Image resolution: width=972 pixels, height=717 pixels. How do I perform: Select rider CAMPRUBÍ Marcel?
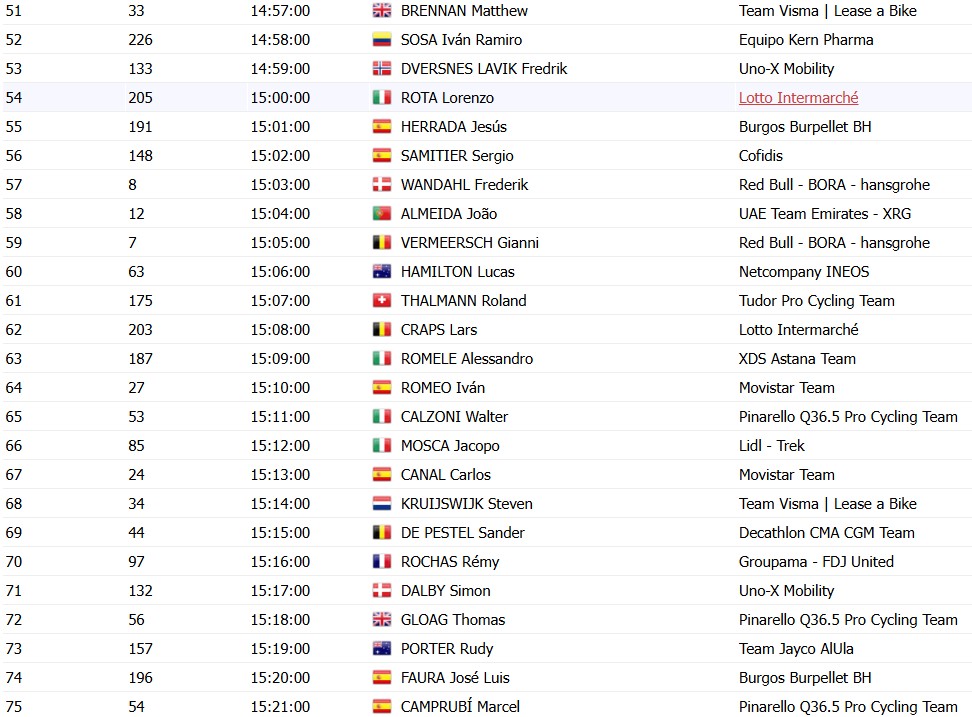(x=460, y=707)
